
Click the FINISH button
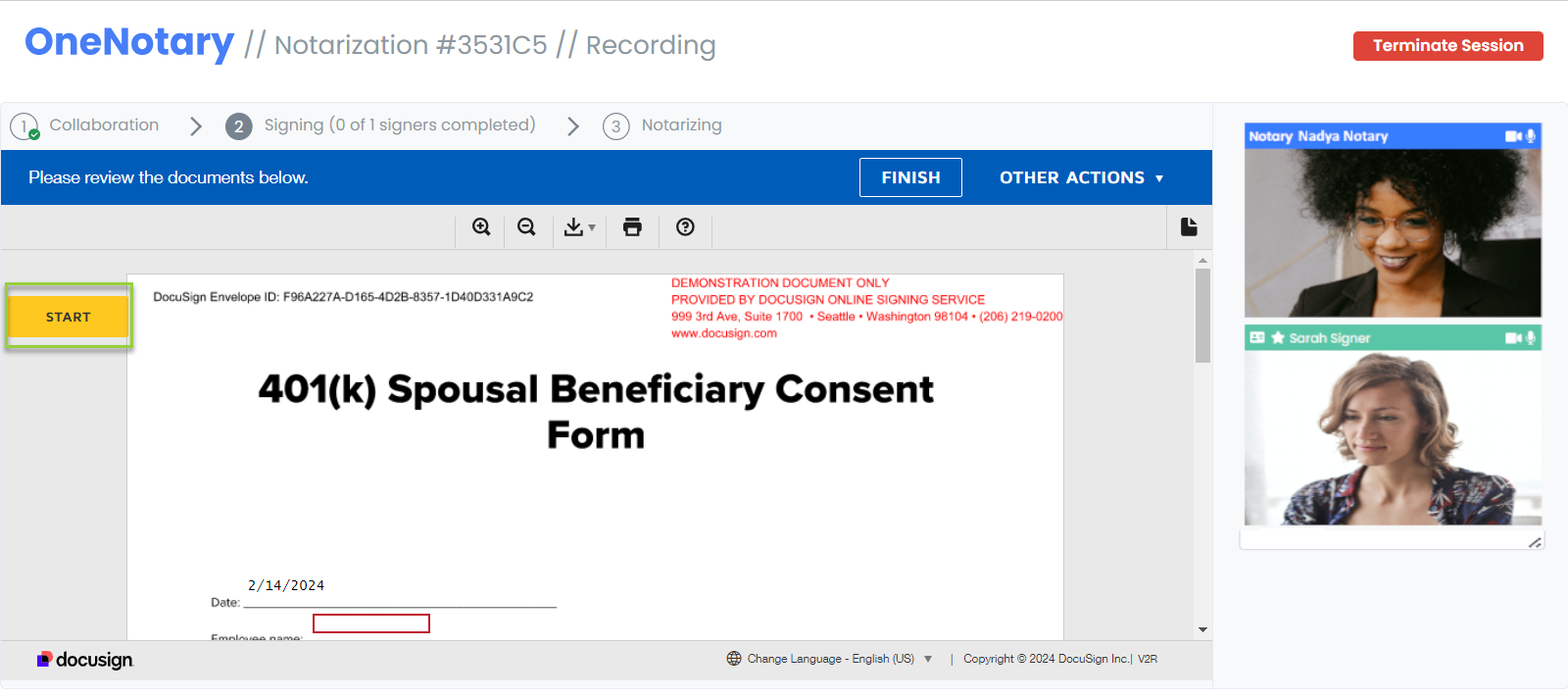click(x=910, y=177)
